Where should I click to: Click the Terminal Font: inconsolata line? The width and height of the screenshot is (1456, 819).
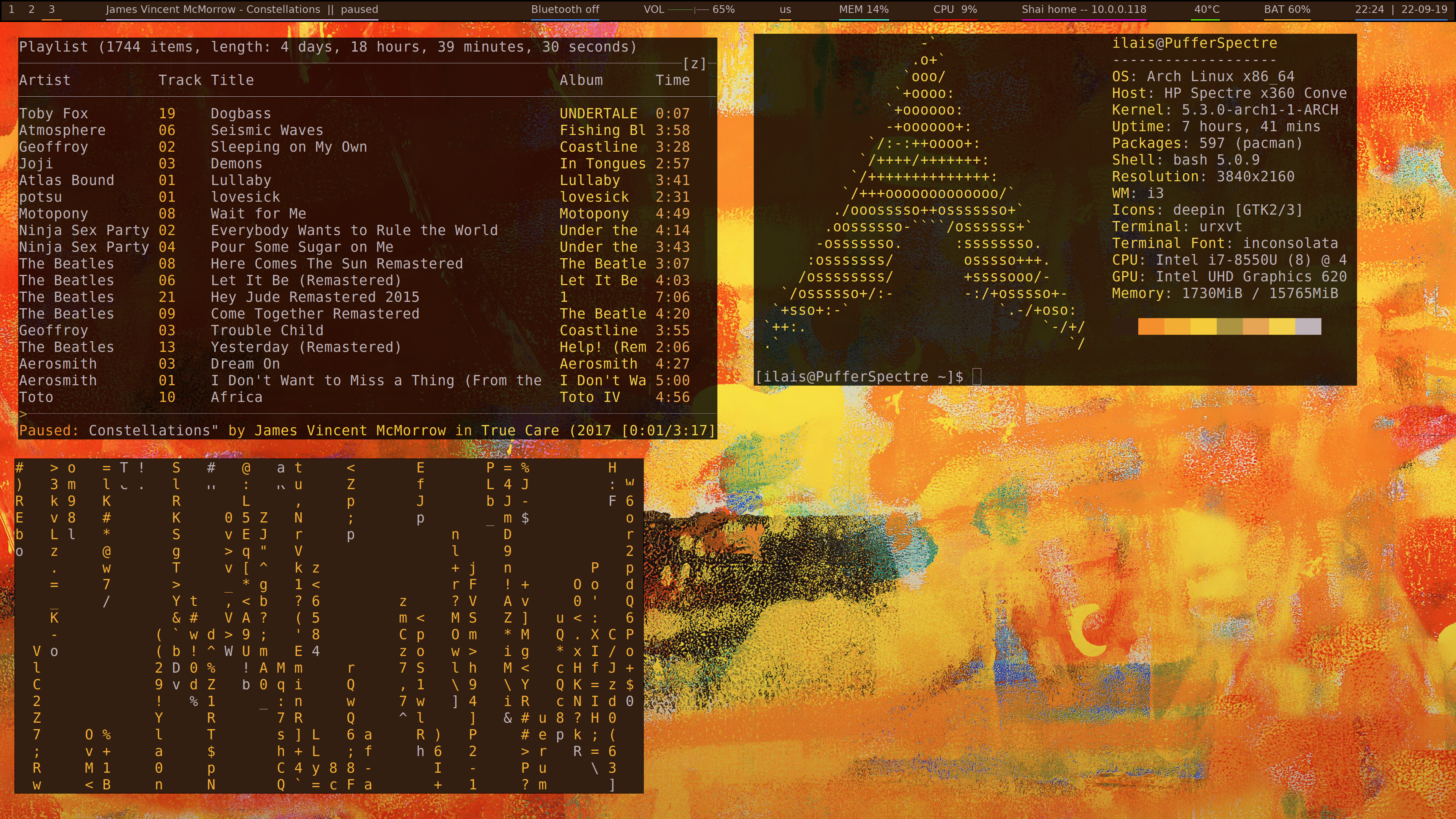[1225, 243]
